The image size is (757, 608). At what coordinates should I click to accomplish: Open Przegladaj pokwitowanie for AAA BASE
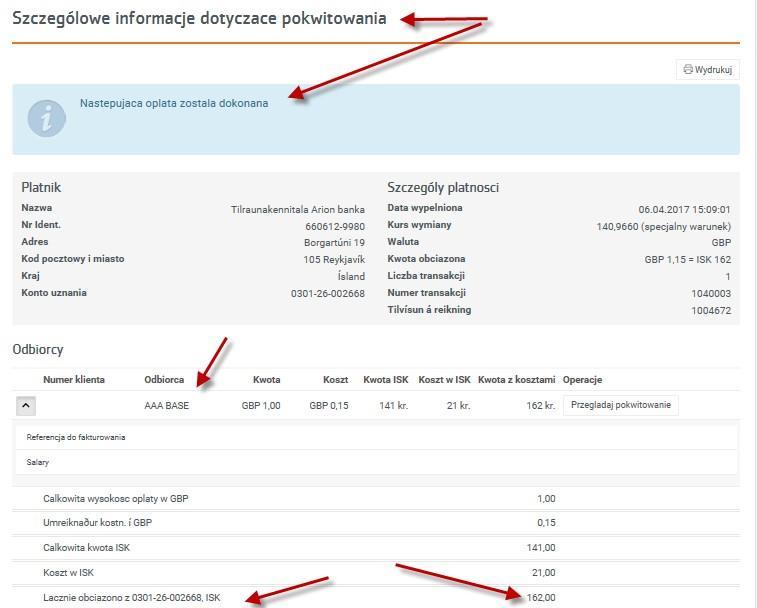point(621,405)
